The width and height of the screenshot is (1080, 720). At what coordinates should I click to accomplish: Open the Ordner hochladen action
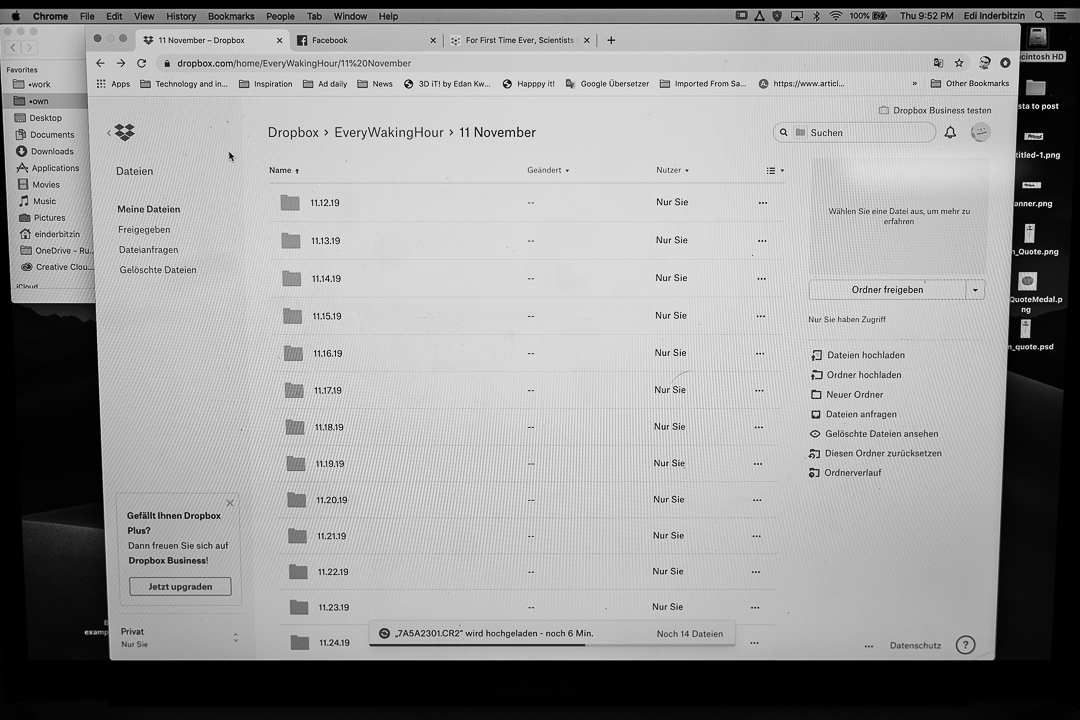pos(864,375)
